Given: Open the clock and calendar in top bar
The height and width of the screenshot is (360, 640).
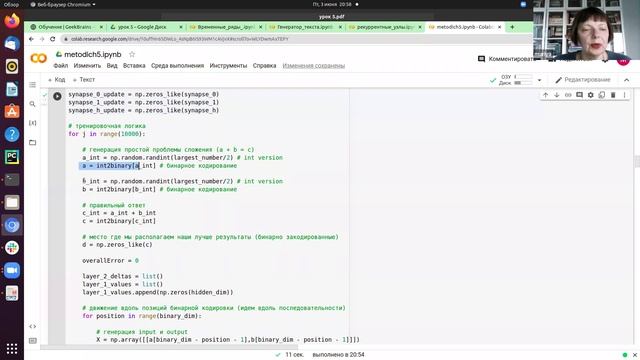Looking at the screenshot, I should 332,4.
